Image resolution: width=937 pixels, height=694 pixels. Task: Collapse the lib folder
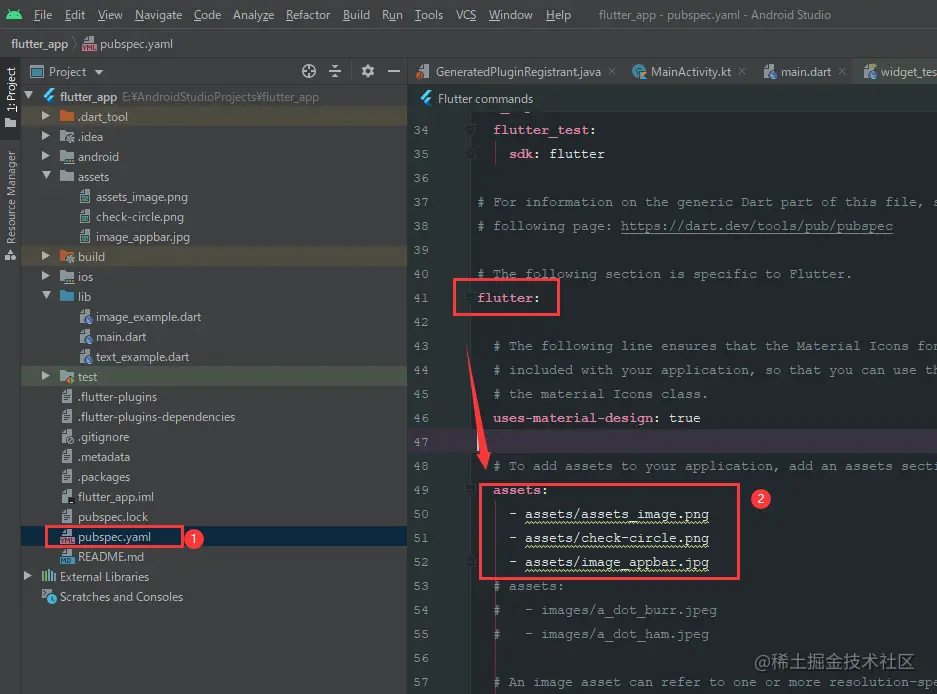[x=46, y=295]
